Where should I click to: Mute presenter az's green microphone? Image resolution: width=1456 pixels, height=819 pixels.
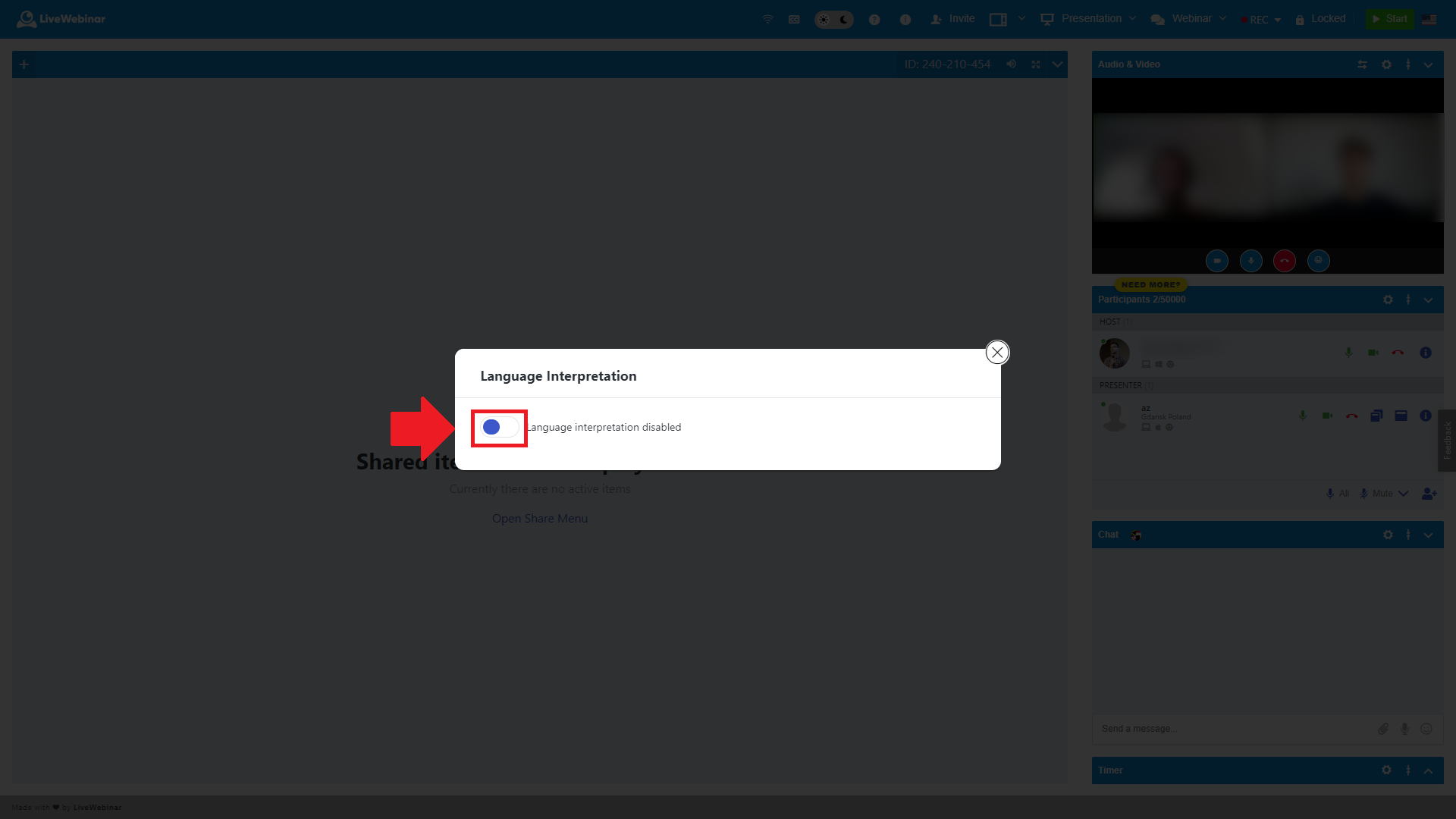pyautogui.click(x=1302, y=416)
